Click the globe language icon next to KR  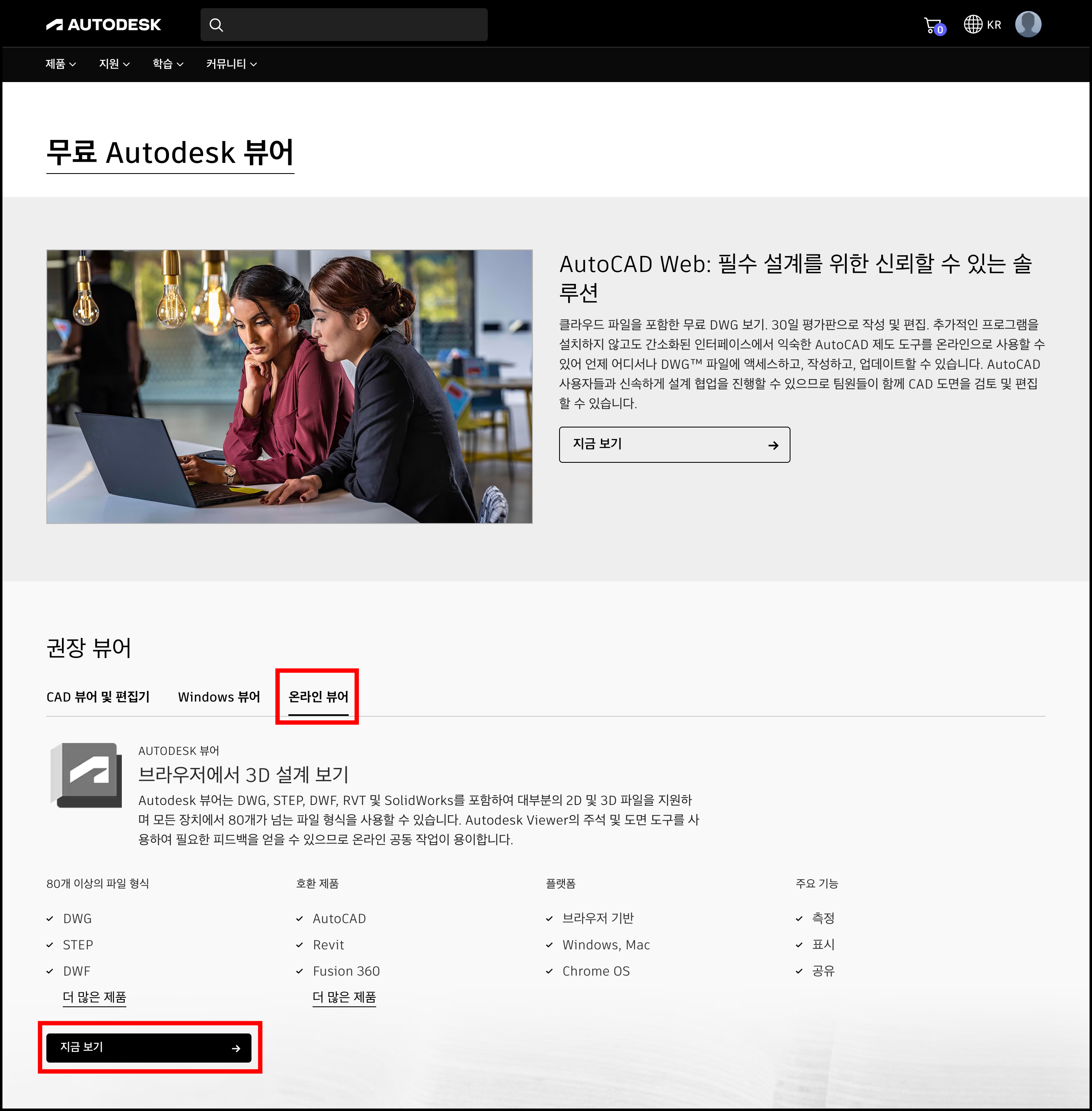[x=974, y=24]
